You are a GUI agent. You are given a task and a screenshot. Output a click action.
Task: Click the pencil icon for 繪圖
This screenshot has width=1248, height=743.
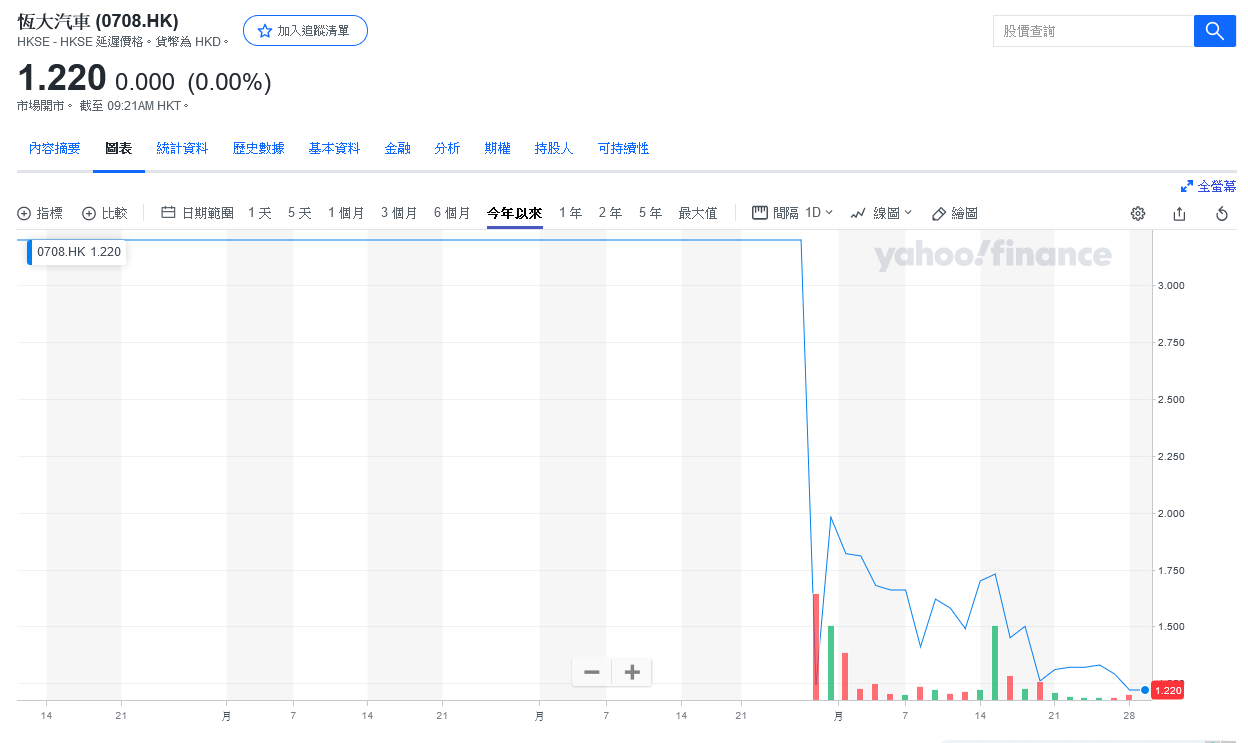tap(939, 213)
